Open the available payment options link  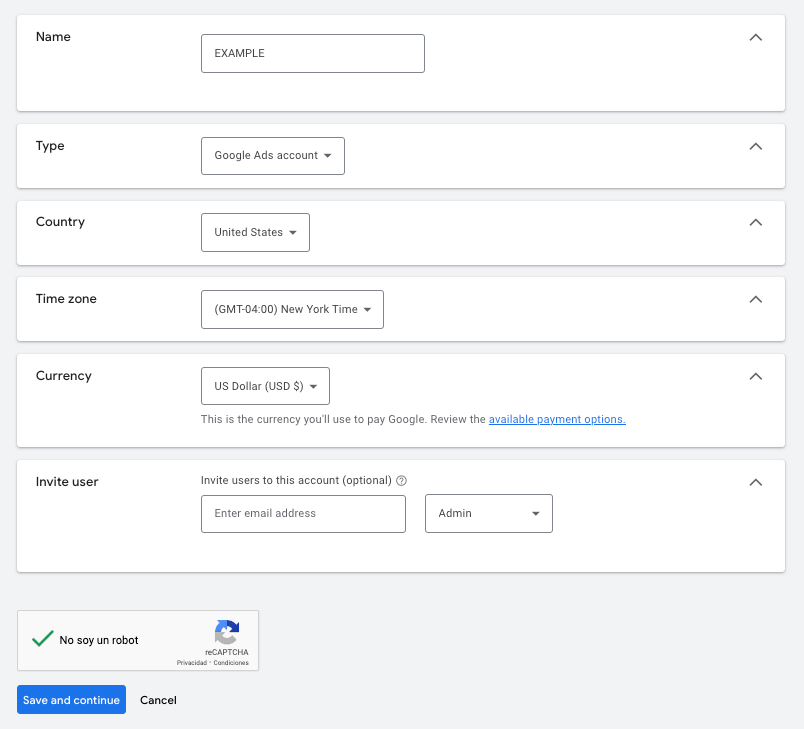[x=557, y=420]
